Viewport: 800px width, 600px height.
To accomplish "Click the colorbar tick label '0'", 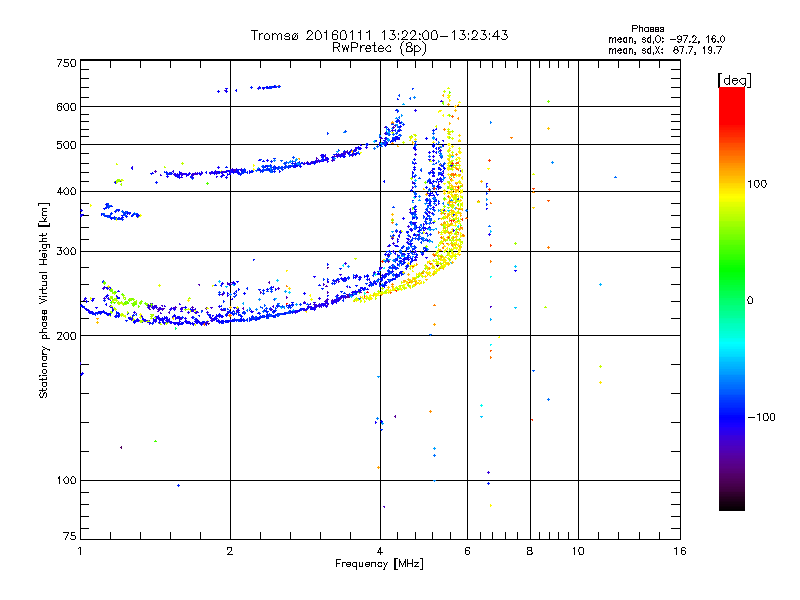I will tap(750, 300).
